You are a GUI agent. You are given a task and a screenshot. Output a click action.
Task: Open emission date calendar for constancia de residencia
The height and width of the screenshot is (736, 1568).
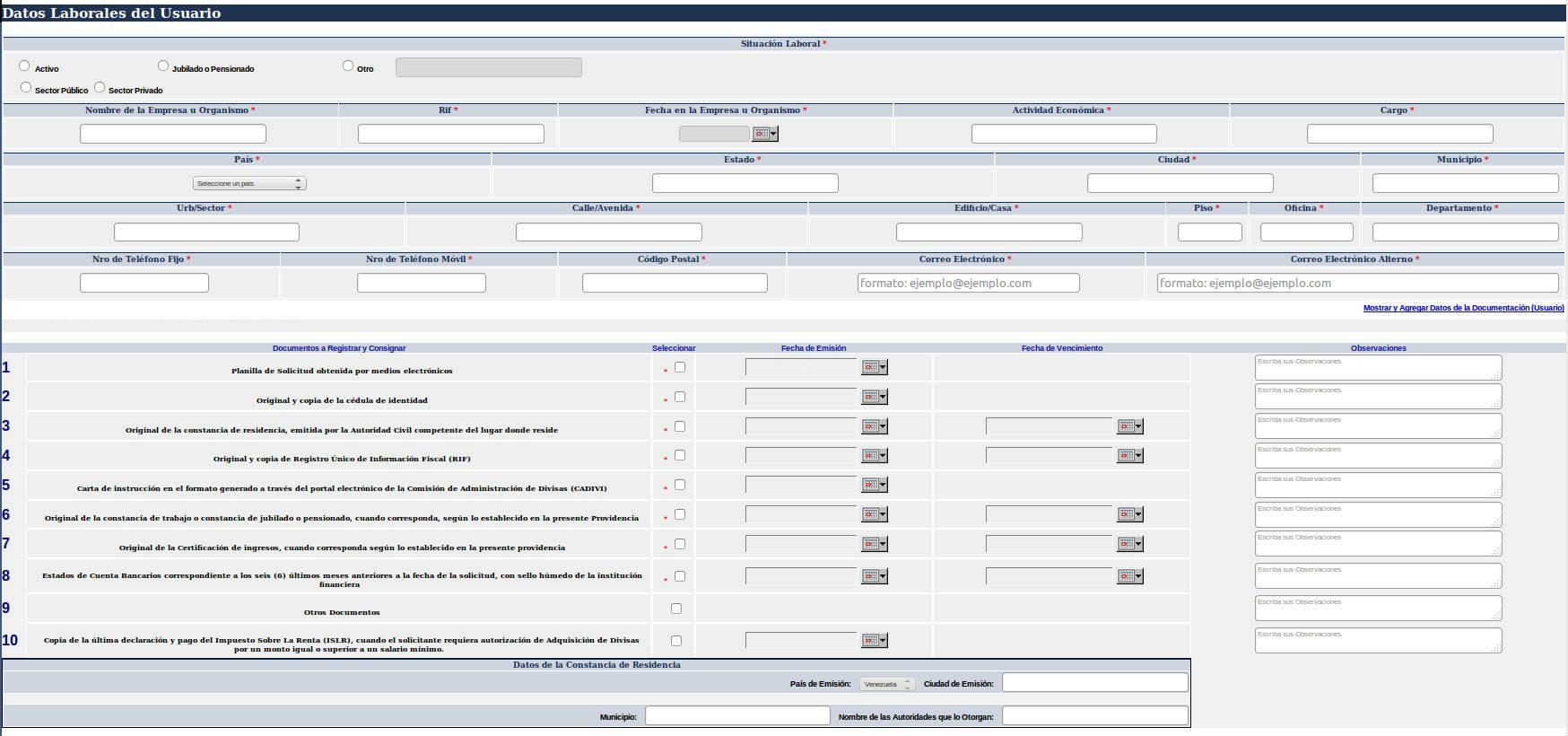tap(875, 426)
